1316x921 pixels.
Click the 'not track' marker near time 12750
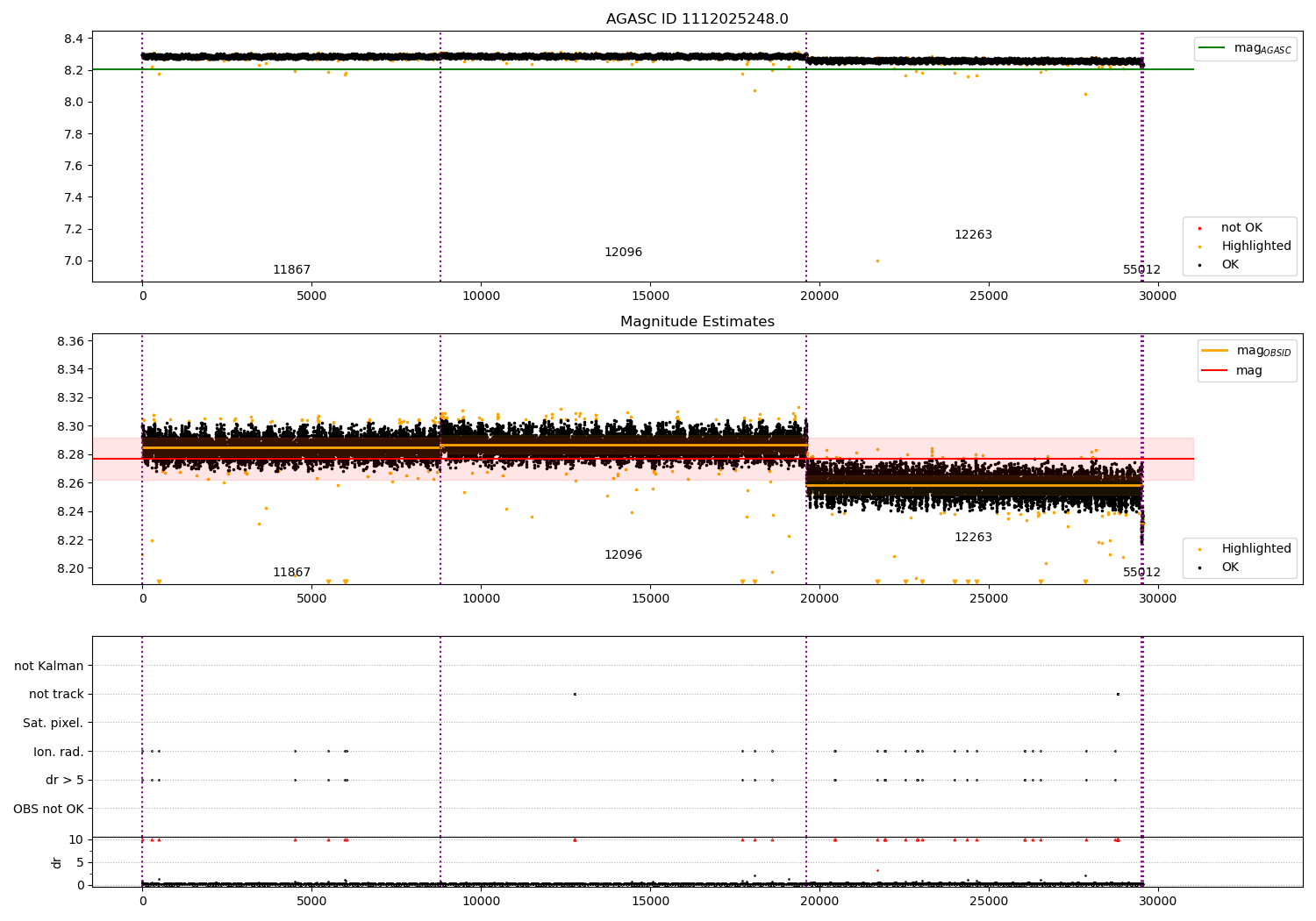point(575,695)
